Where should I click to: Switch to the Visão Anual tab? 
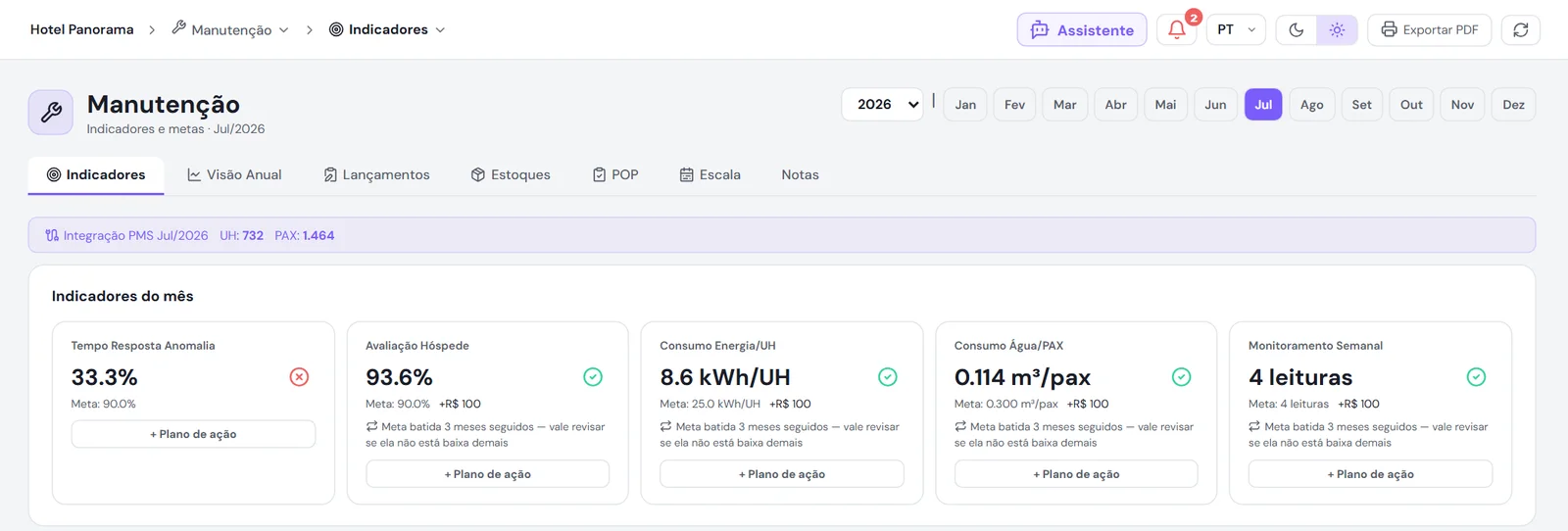pos(234,174)
